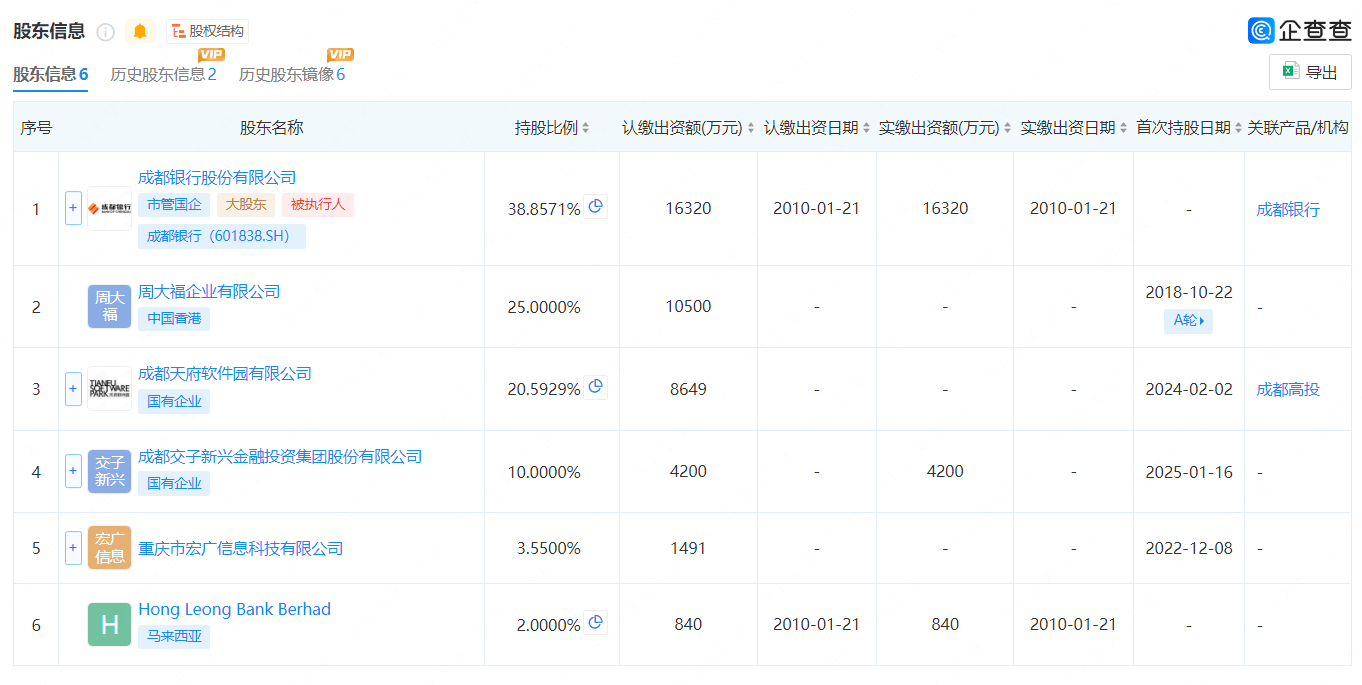
Task: Expand row of 成都银行股份有限公司
Action: tap(73, 209)
